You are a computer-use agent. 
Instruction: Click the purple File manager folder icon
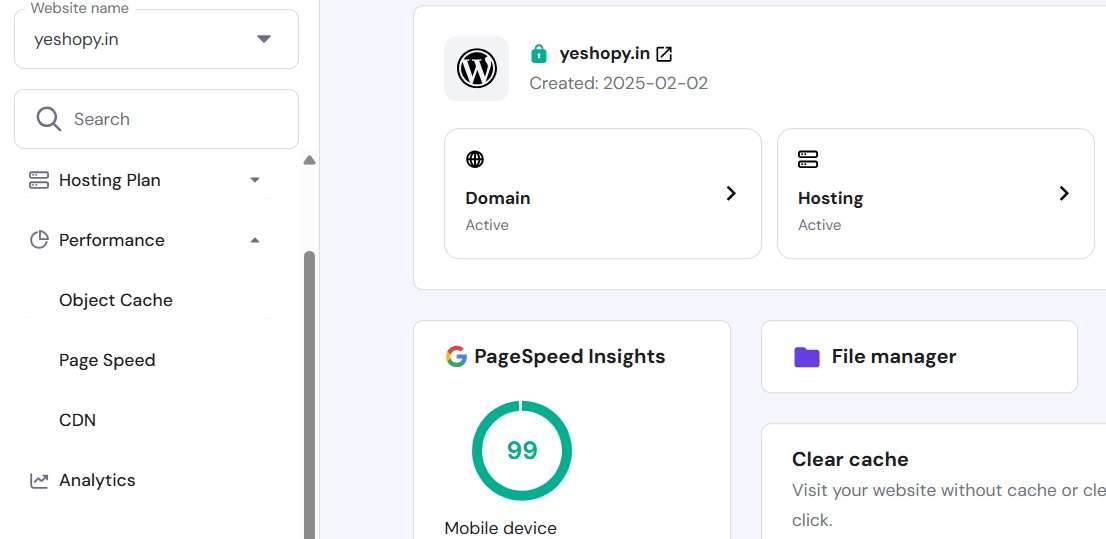click(807, 357)
